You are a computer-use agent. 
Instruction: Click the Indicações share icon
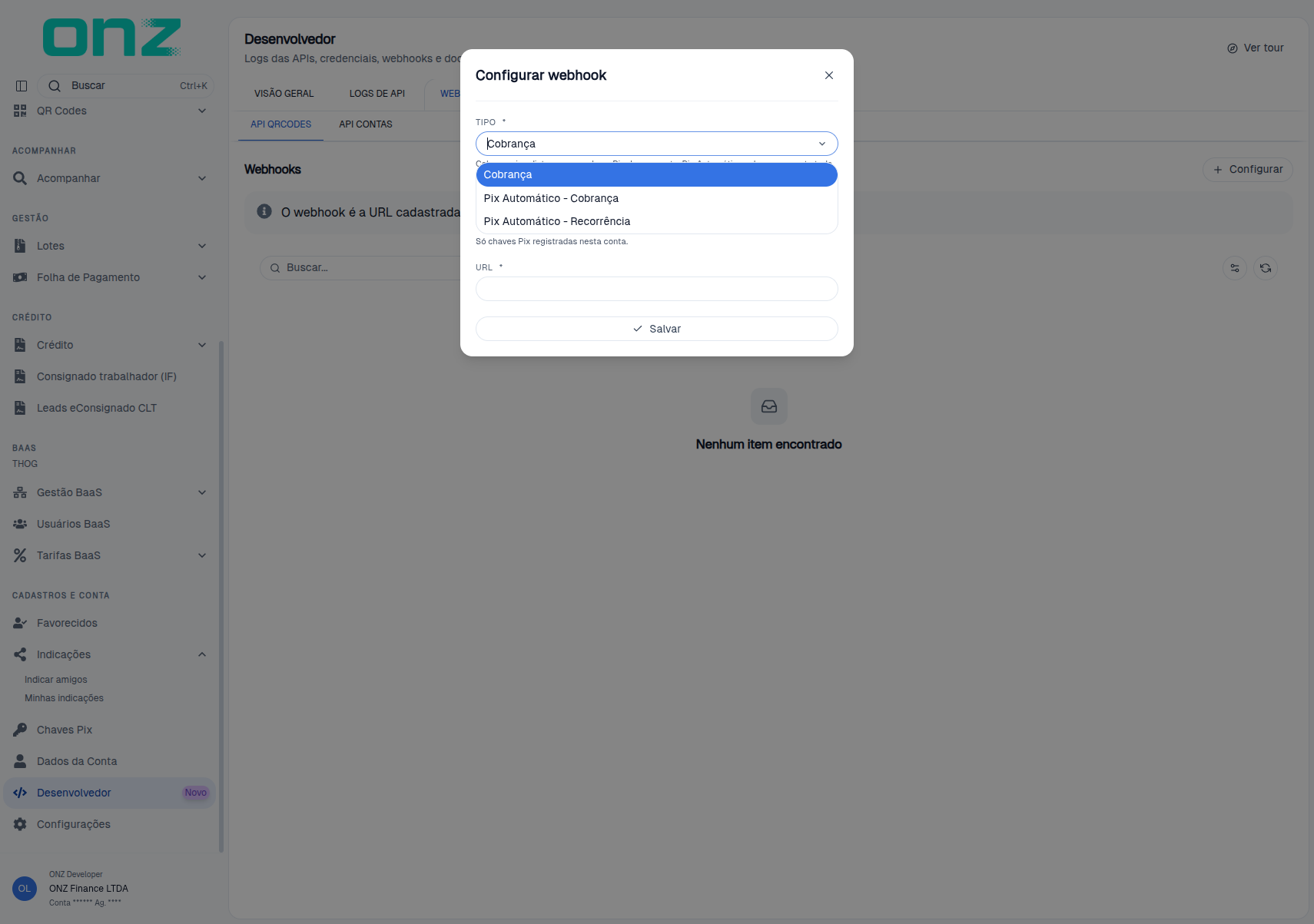pyautogui.click(x=20, y=654)
